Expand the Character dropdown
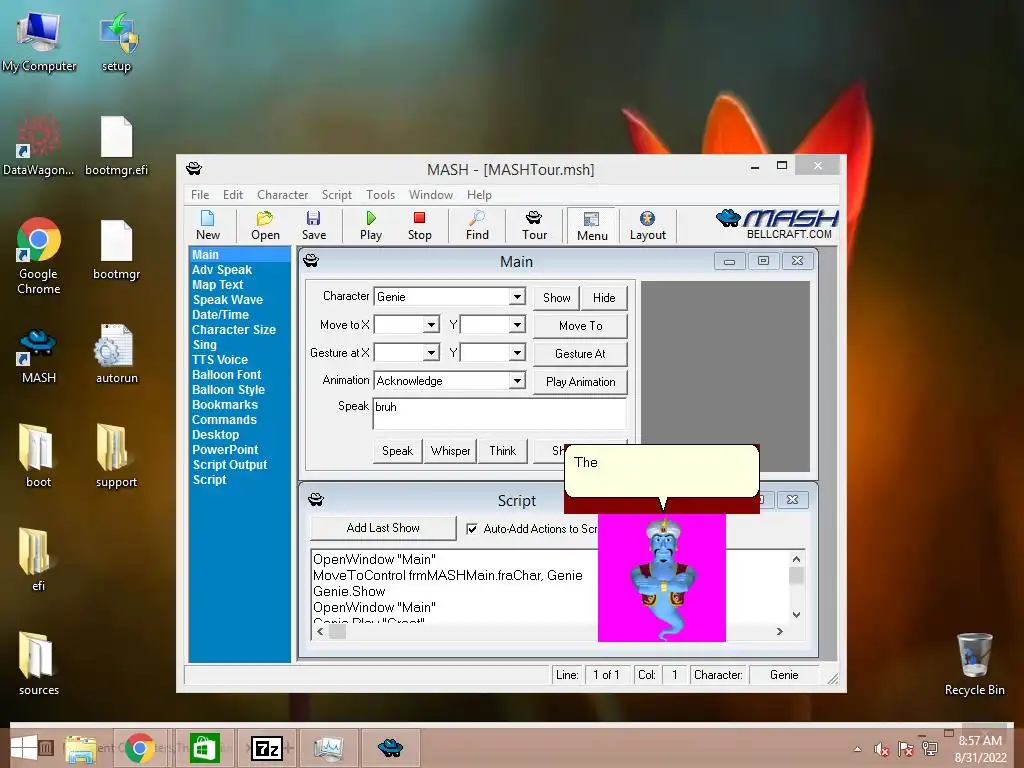This screenshot has width=1024, height=768. 517,296
